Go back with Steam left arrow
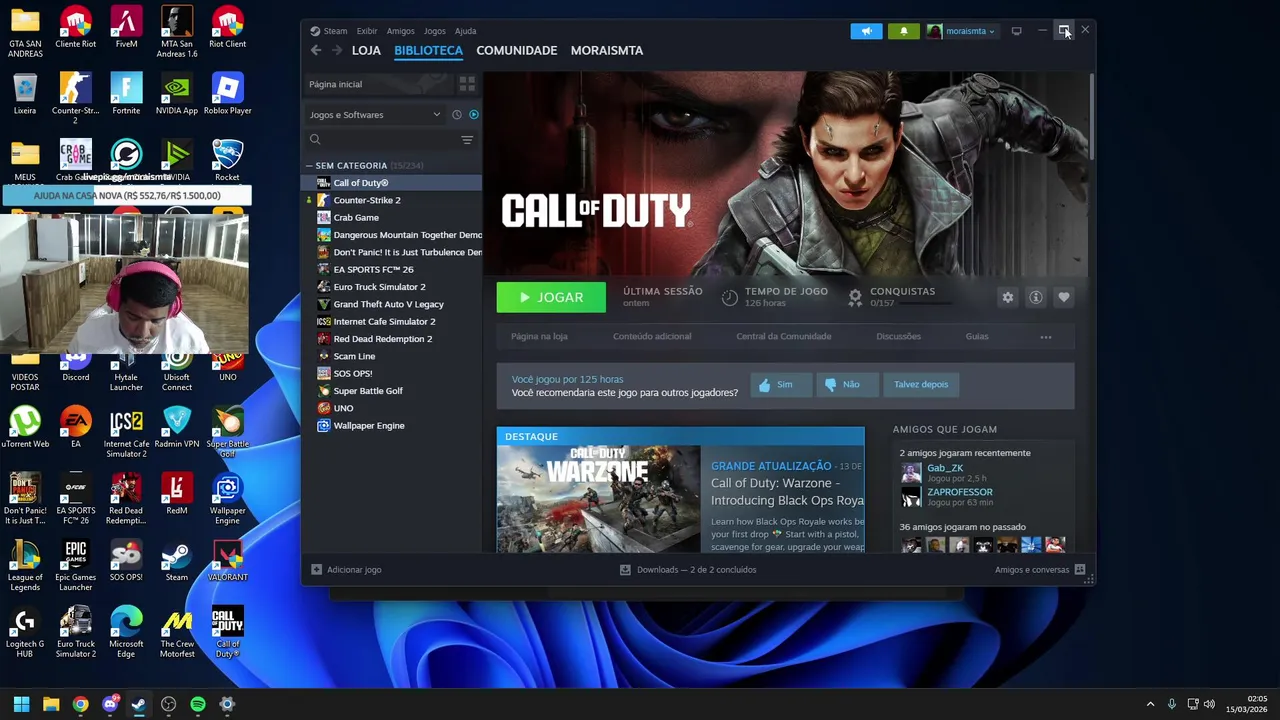 [x=316, y=50]
